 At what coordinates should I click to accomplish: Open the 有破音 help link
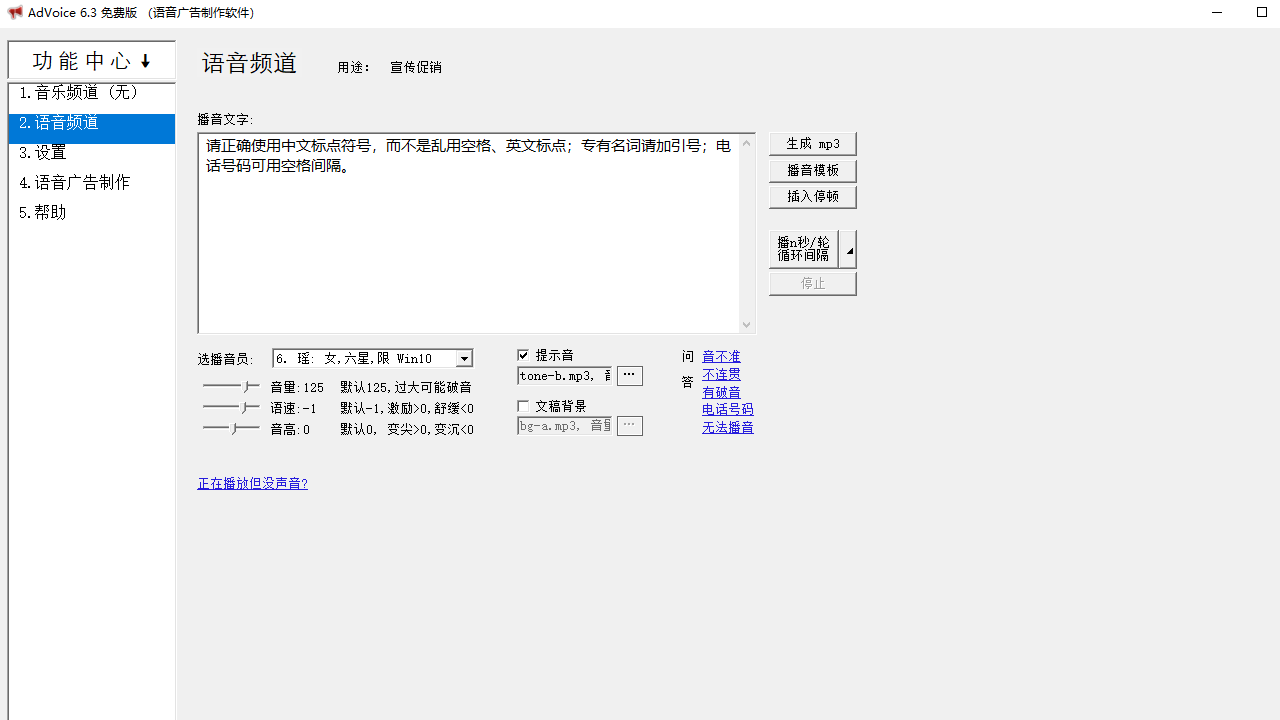[721, 393]
